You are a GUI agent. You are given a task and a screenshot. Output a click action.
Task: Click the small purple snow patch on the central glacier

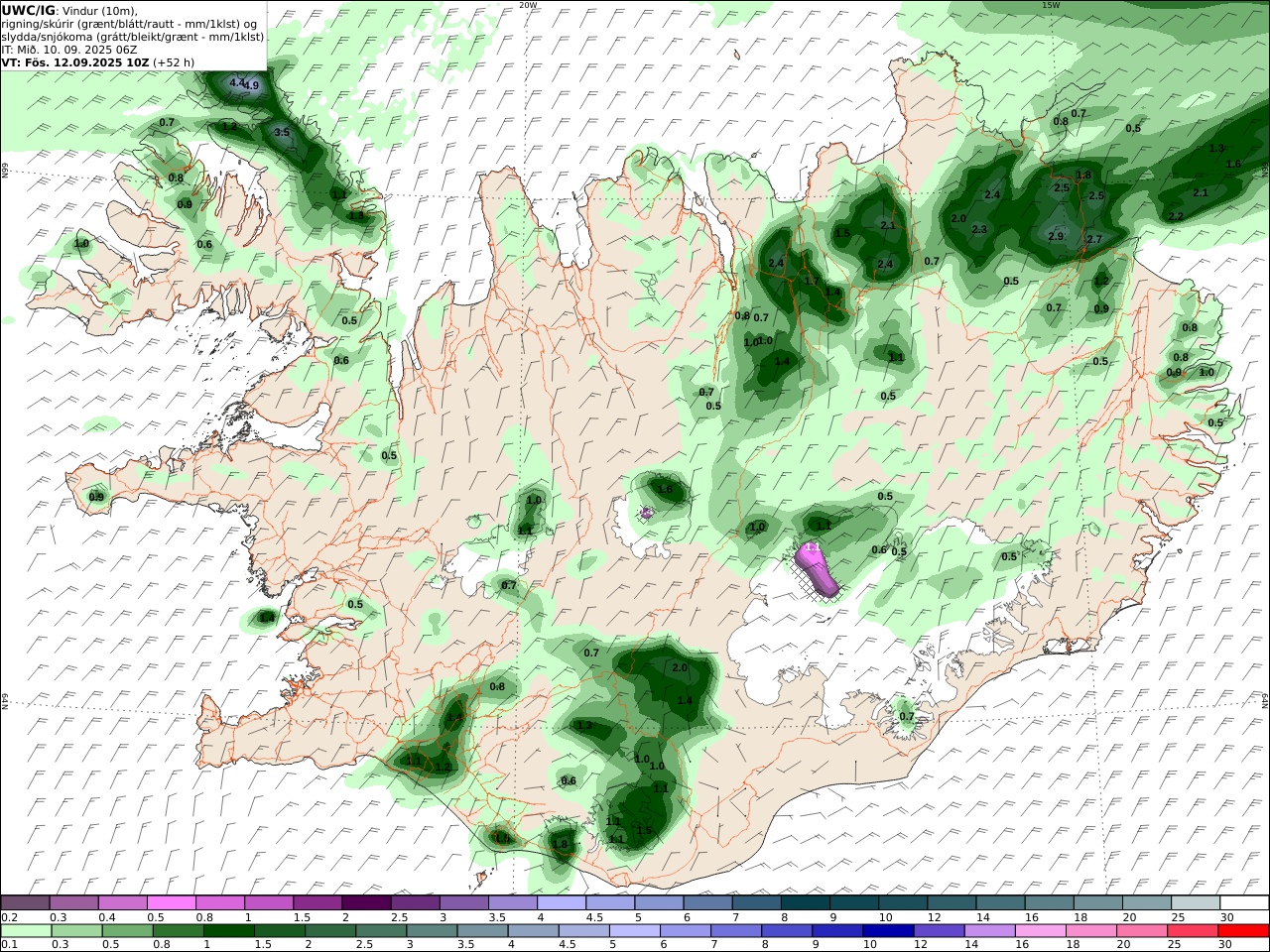click(x=646, y=513)
